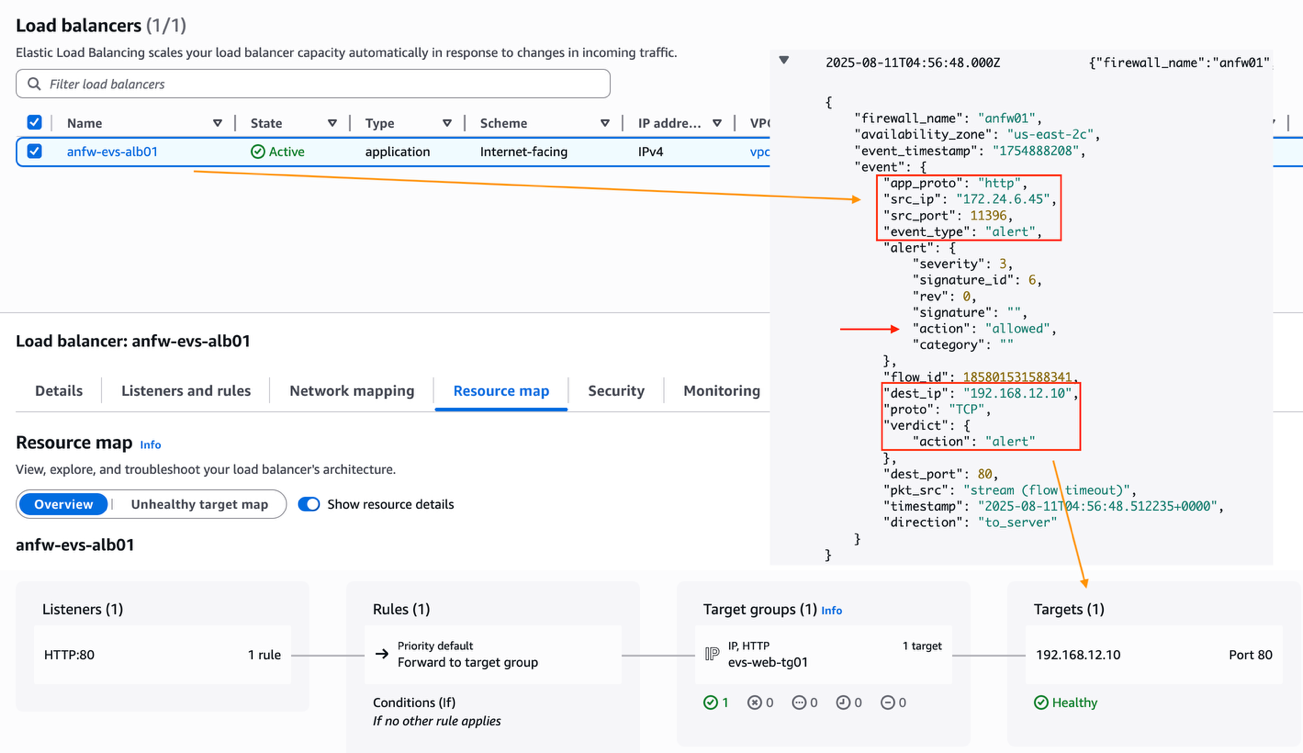Click the green Healthy status icon under Targets

(x=1041, y=703)
